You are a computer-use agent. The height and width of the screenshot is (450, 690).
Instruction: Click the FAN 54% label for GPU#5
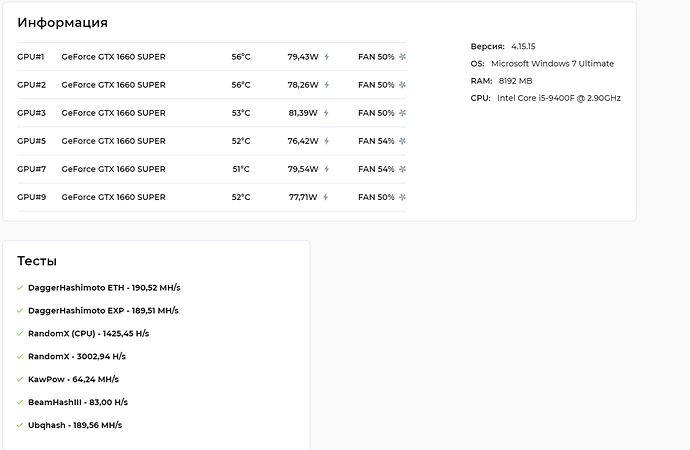(376, 141)
